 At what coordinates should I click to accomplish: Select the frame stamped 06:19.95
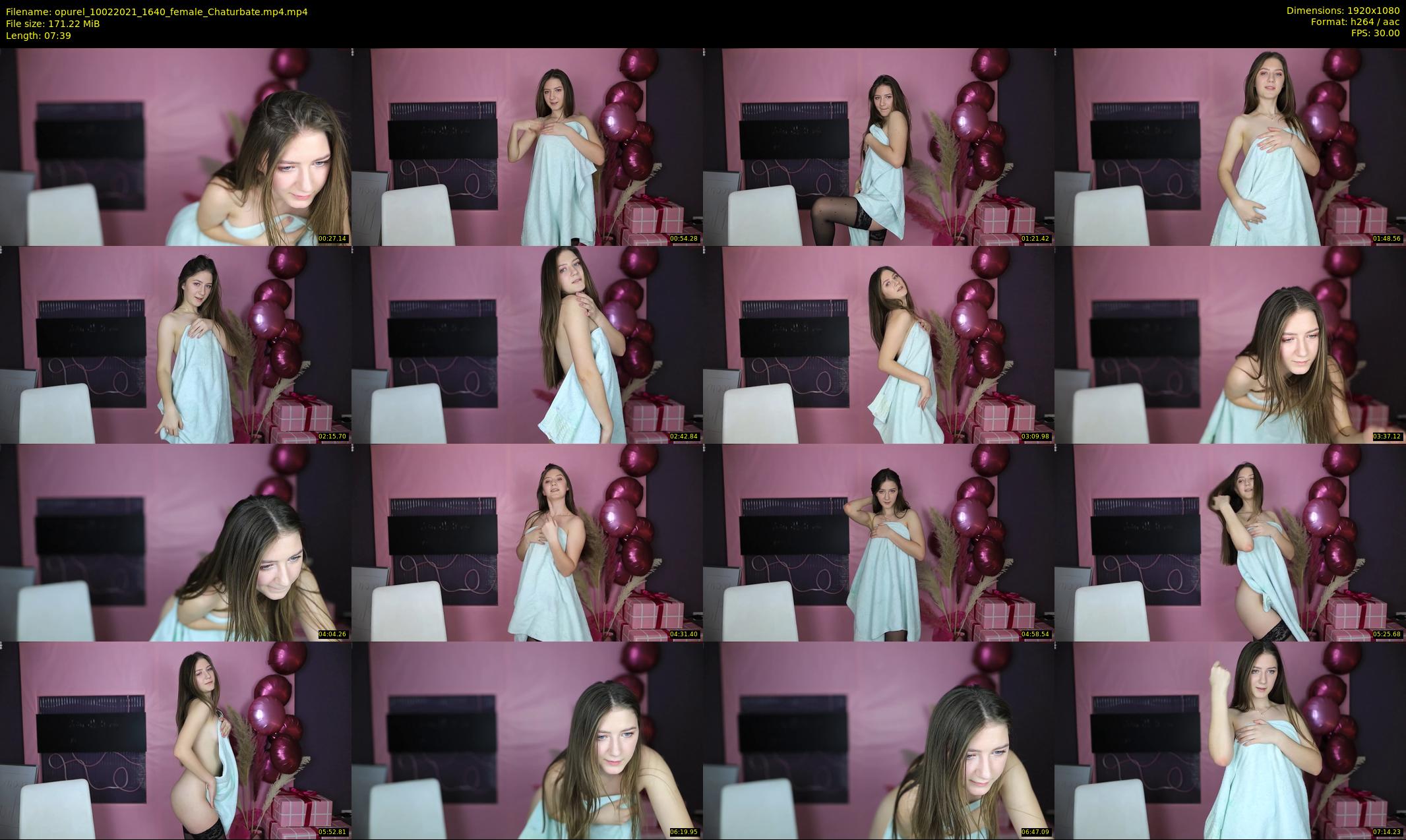tap(527, 740)
